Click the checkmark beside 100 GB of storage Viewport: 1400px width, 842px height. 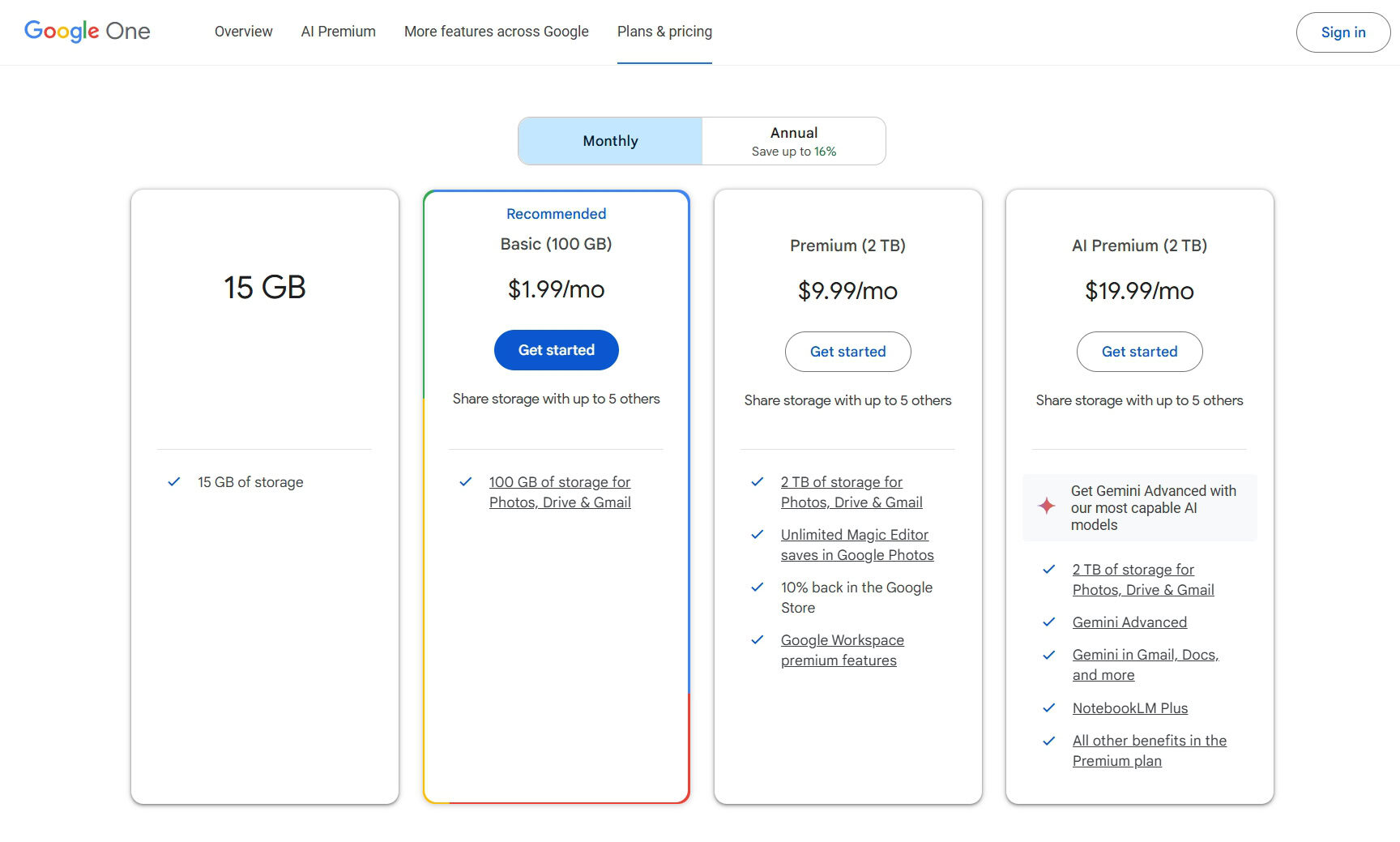pos(465,482)
